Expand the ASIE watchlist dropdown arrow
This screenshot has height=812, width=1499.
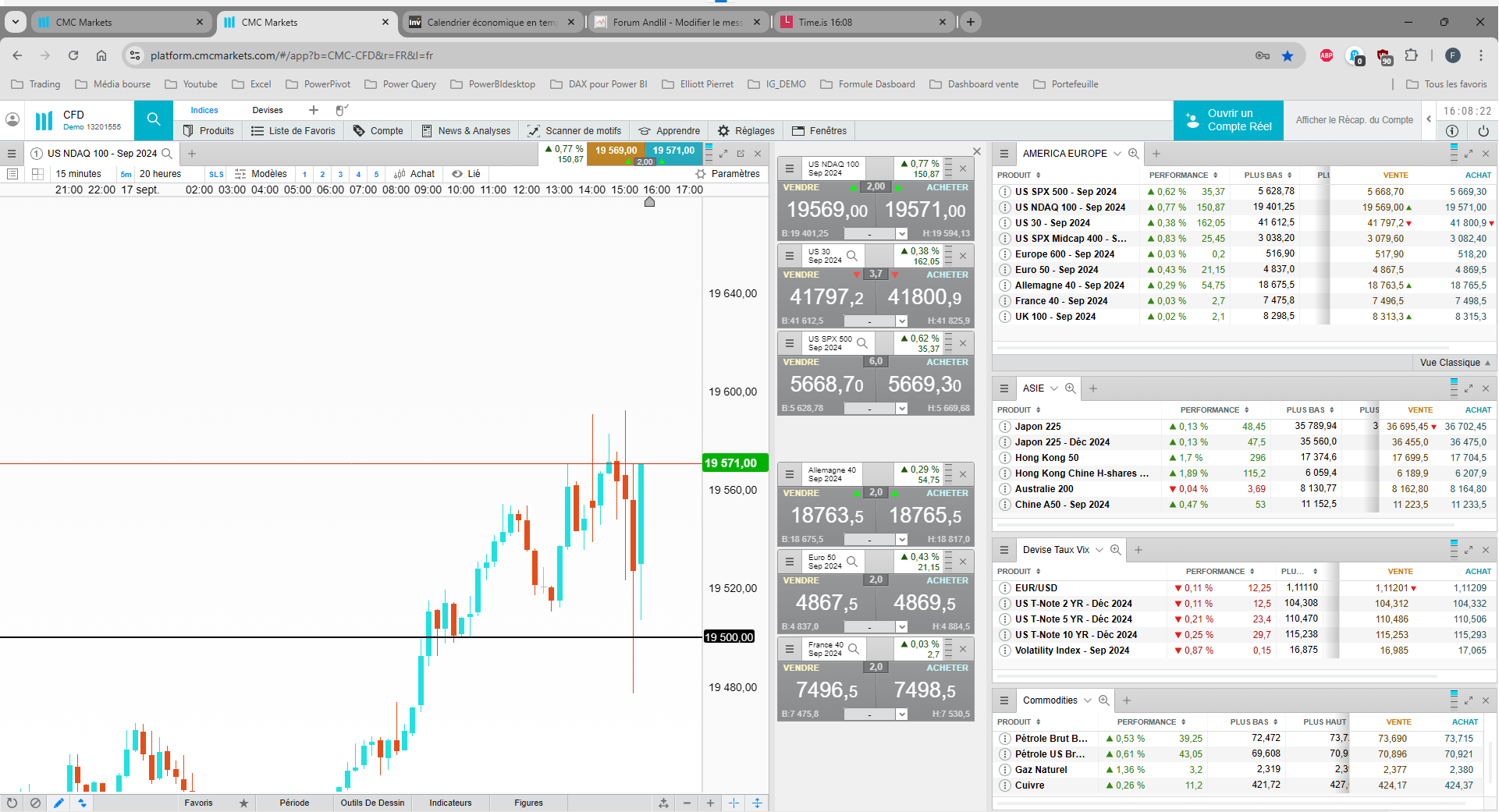[x=1054, y=388]
